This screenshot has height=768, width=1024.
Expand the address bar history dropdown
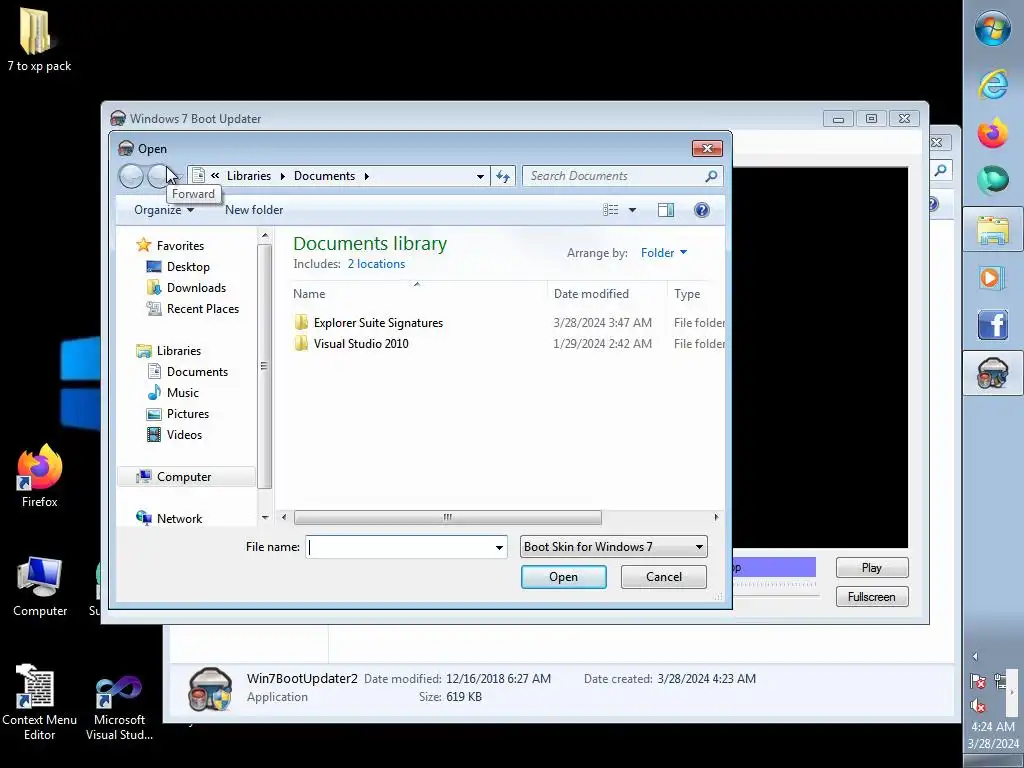click(x=480, y=176)
